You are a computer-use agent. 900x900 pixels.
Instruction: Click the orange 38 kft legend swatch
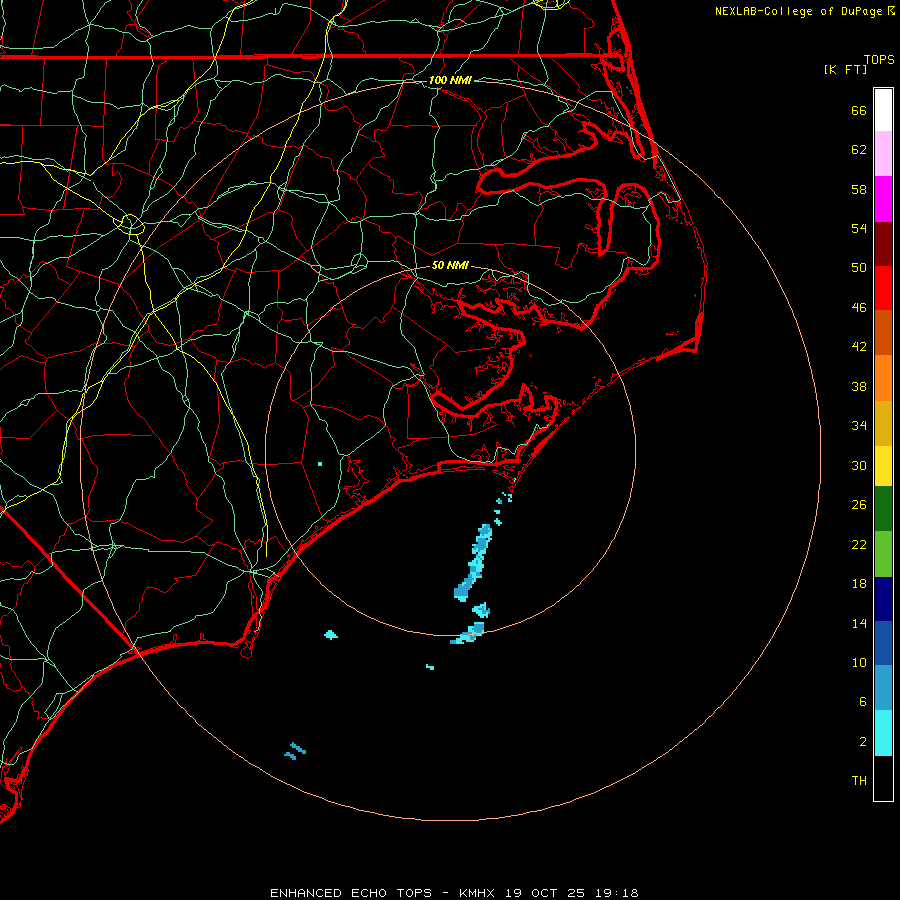883,378
